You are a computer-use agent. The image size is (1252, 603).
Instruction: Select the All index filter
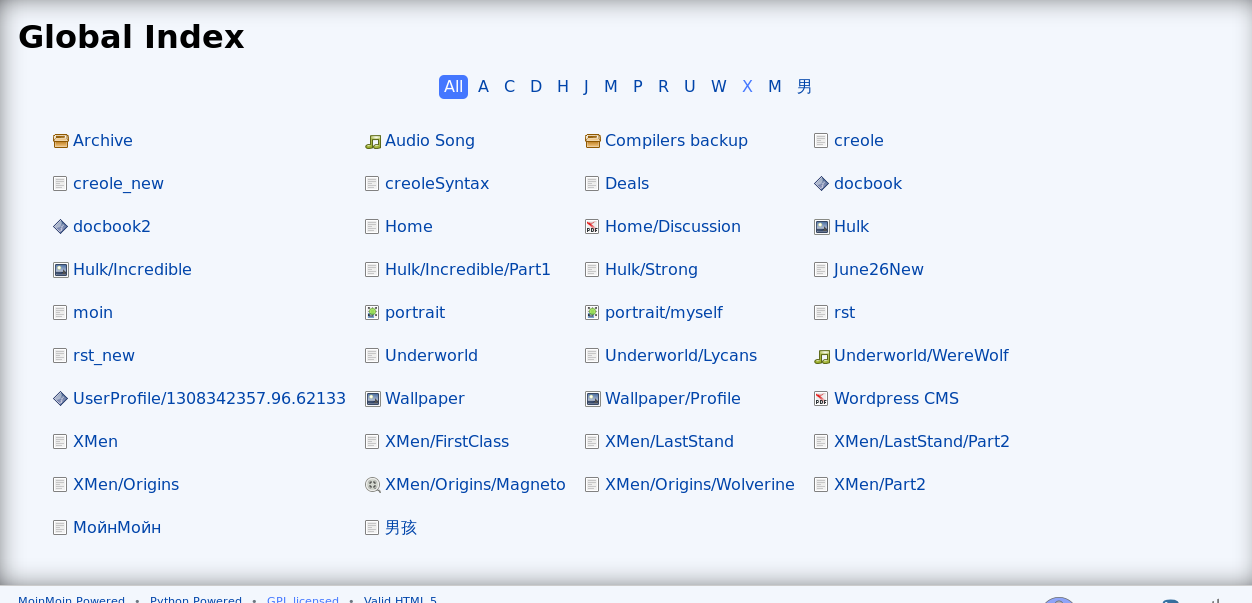tap(453, 87)
